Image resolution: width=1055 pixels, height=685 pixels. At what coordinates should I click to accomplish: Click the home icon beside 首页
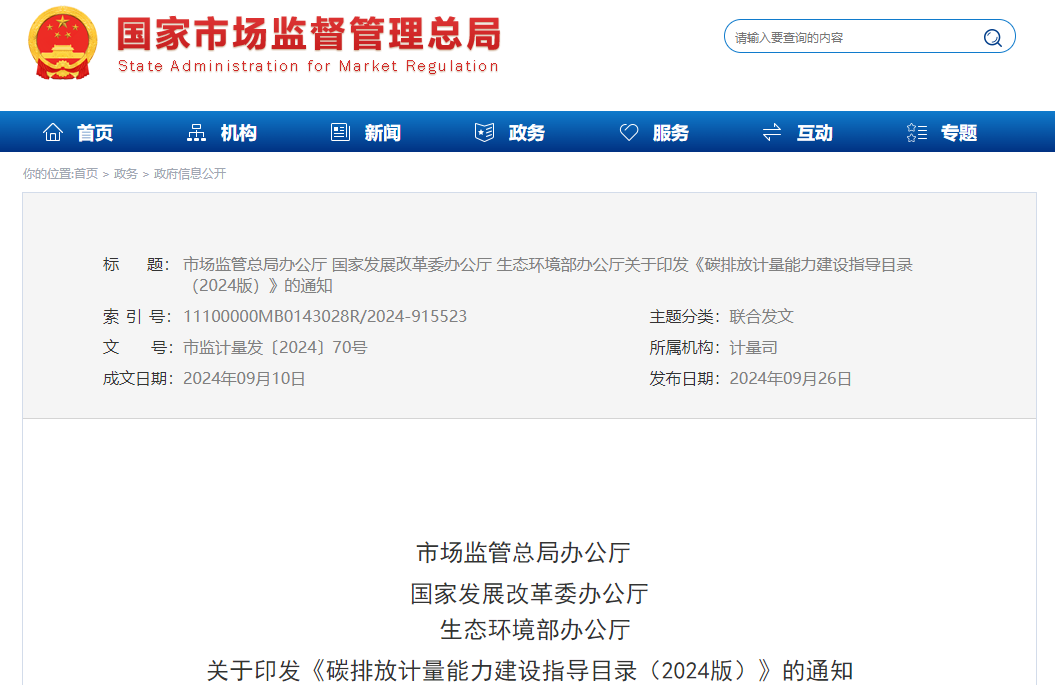click(52, 133)
